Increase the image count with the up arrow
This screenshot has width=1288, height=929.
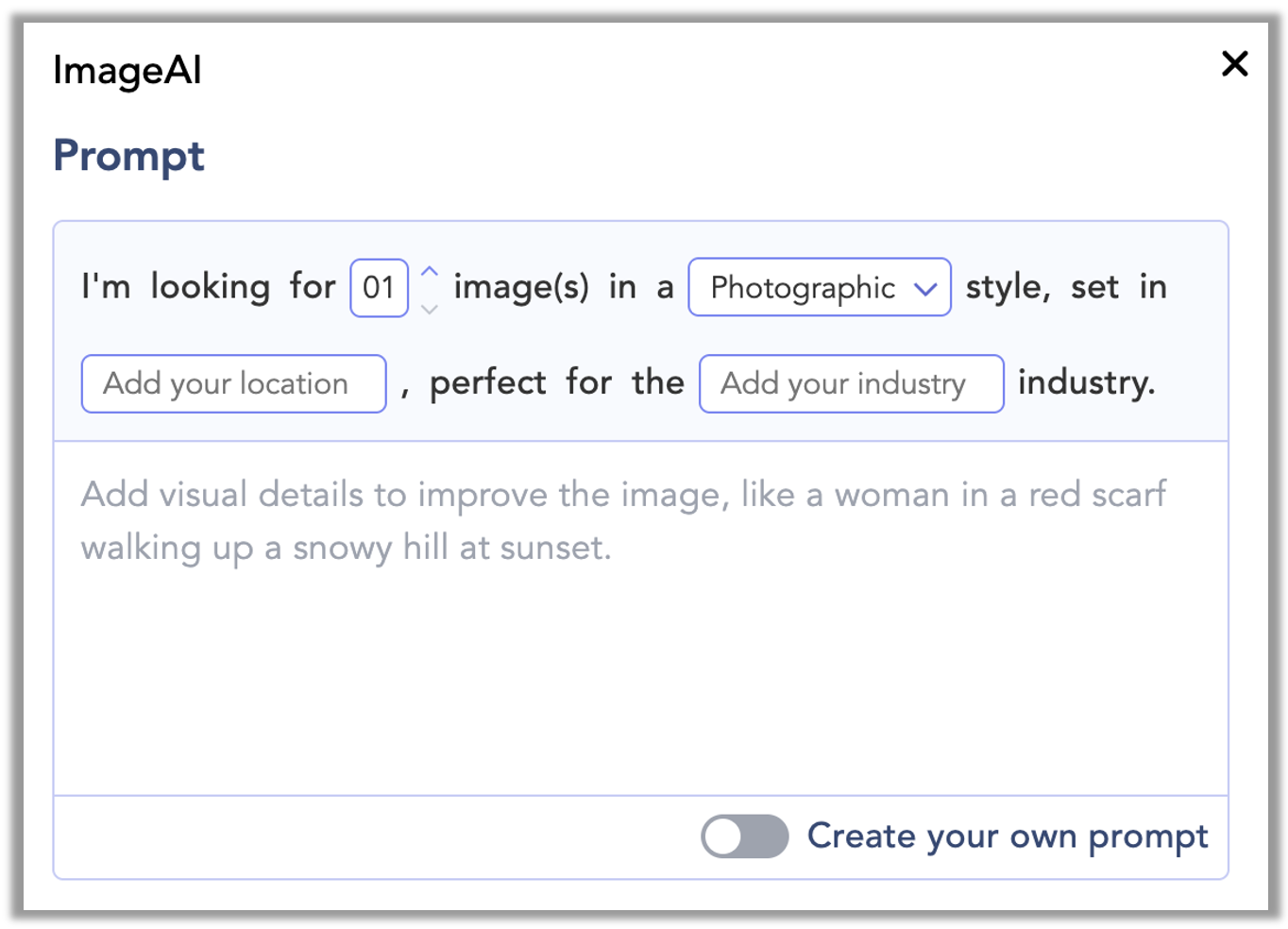(x=430, y=271)
